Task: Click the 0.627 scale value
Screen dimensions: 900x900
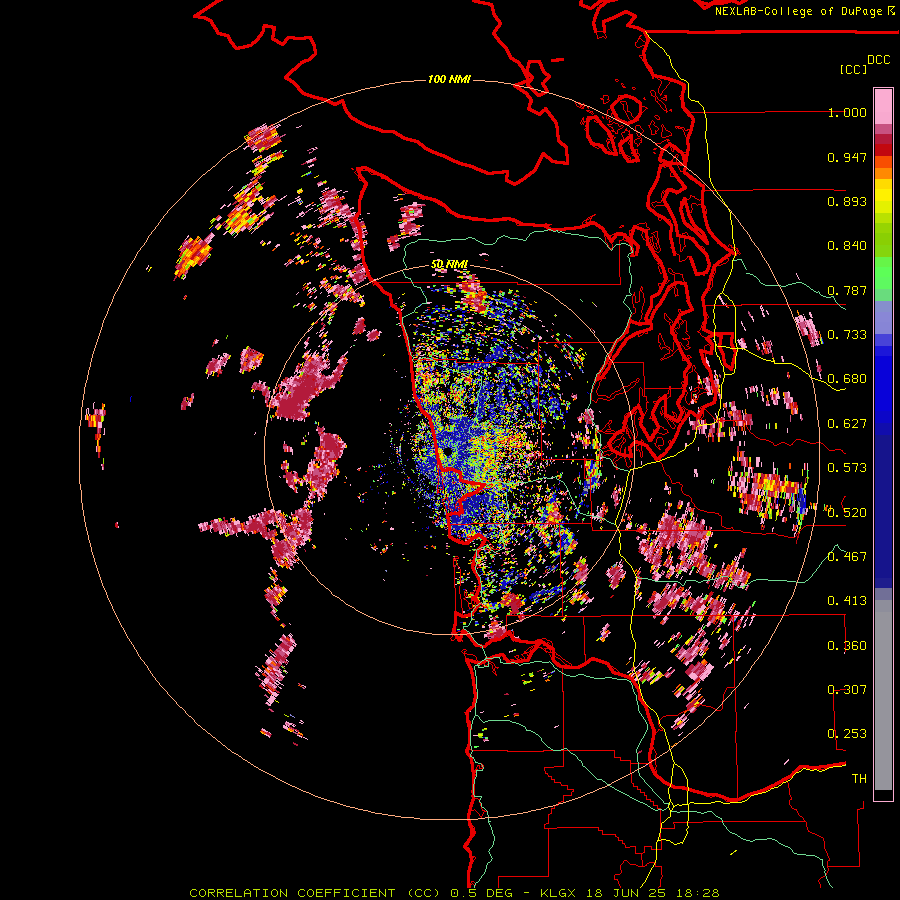Action: 847,424
